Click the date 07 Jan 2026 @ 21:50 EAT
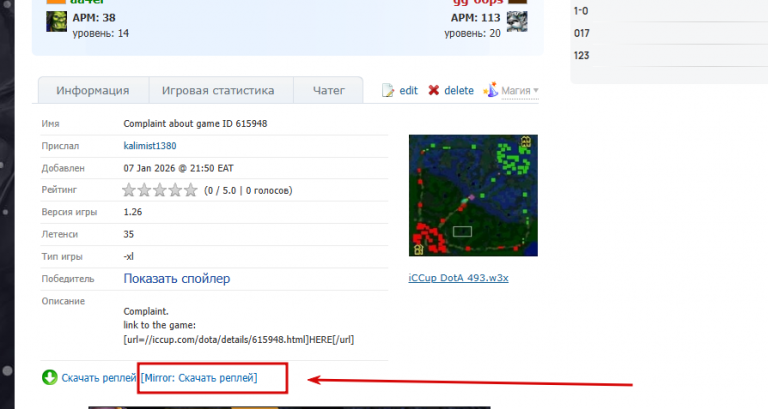Screen dimensions: 768x409 pyautogui.click(x=178, y=168)
